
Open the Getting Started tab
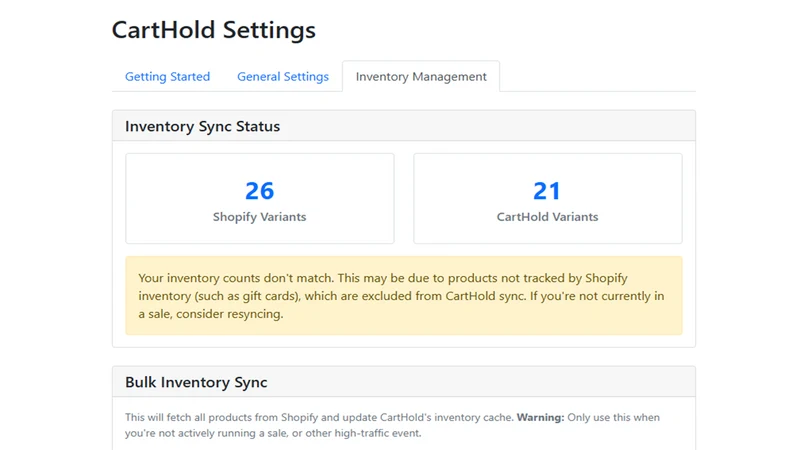pos(167,77)
